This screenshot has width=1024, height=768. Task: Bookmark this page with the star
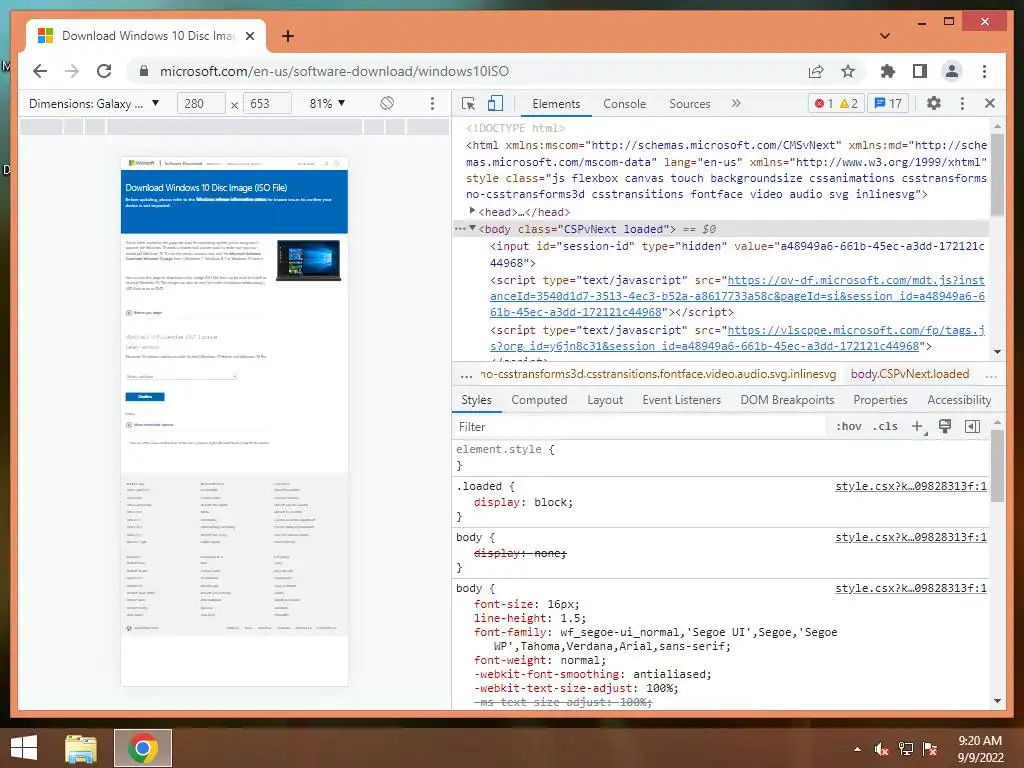coord(848,71)
